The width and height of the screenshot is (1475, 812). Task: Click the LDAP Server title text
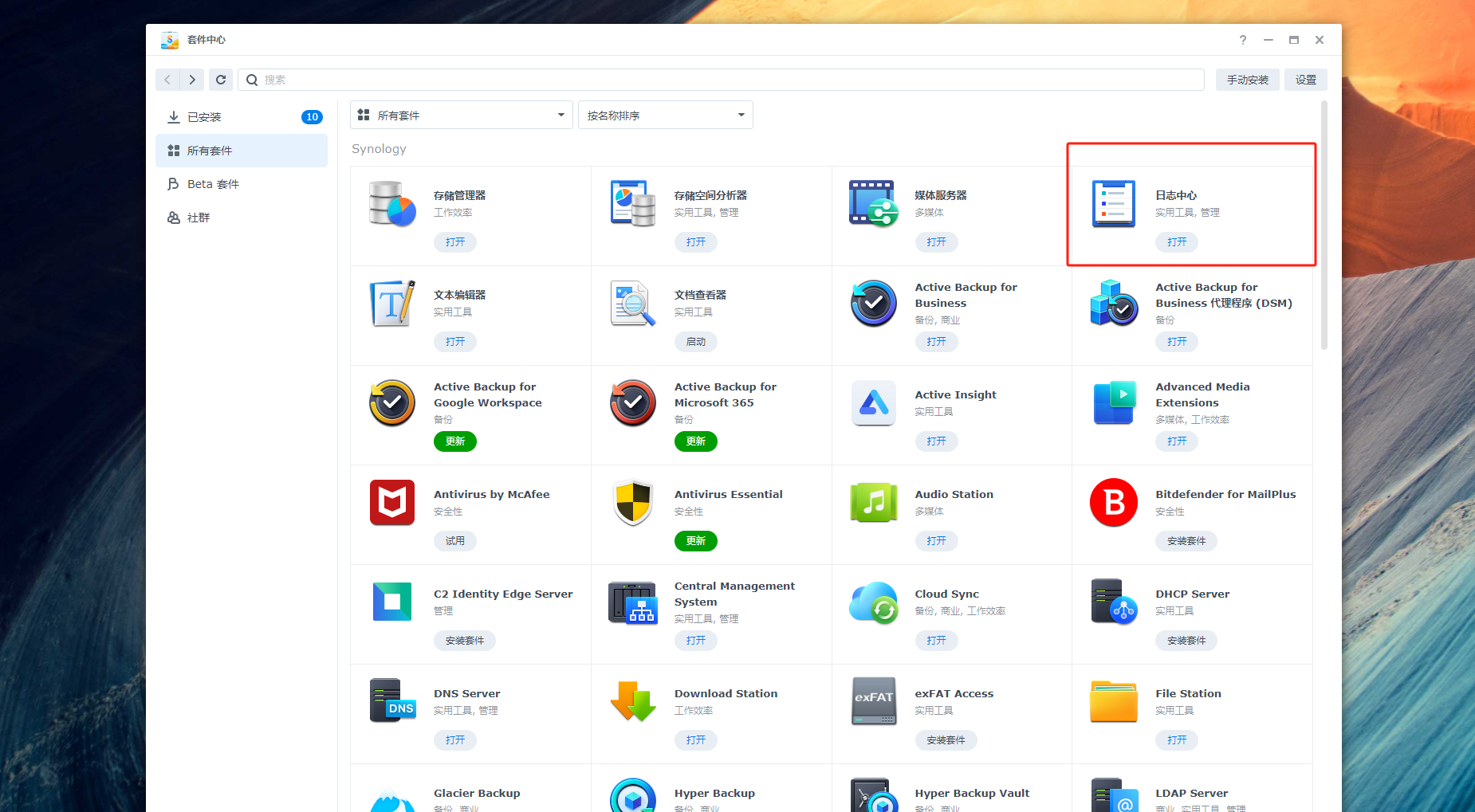pyautogui.click(x=1192, y=794)
